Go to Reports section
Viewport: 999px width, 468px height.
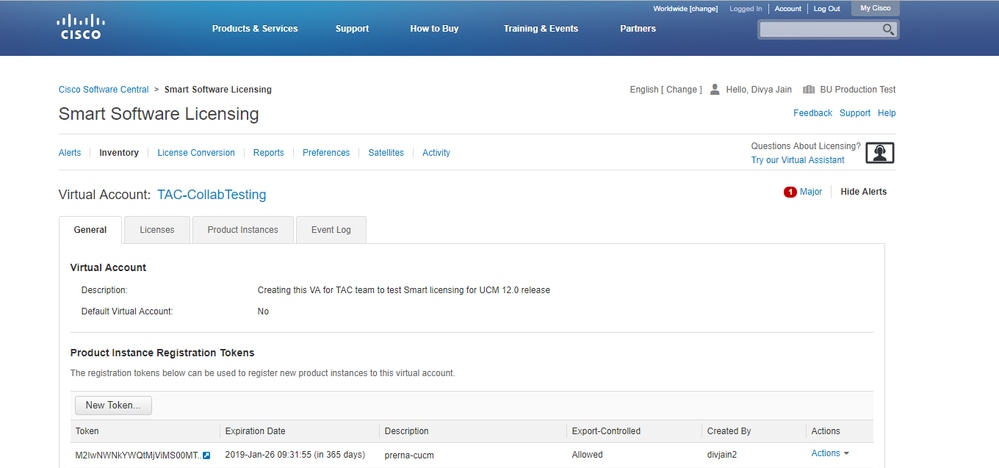point(268,153)
